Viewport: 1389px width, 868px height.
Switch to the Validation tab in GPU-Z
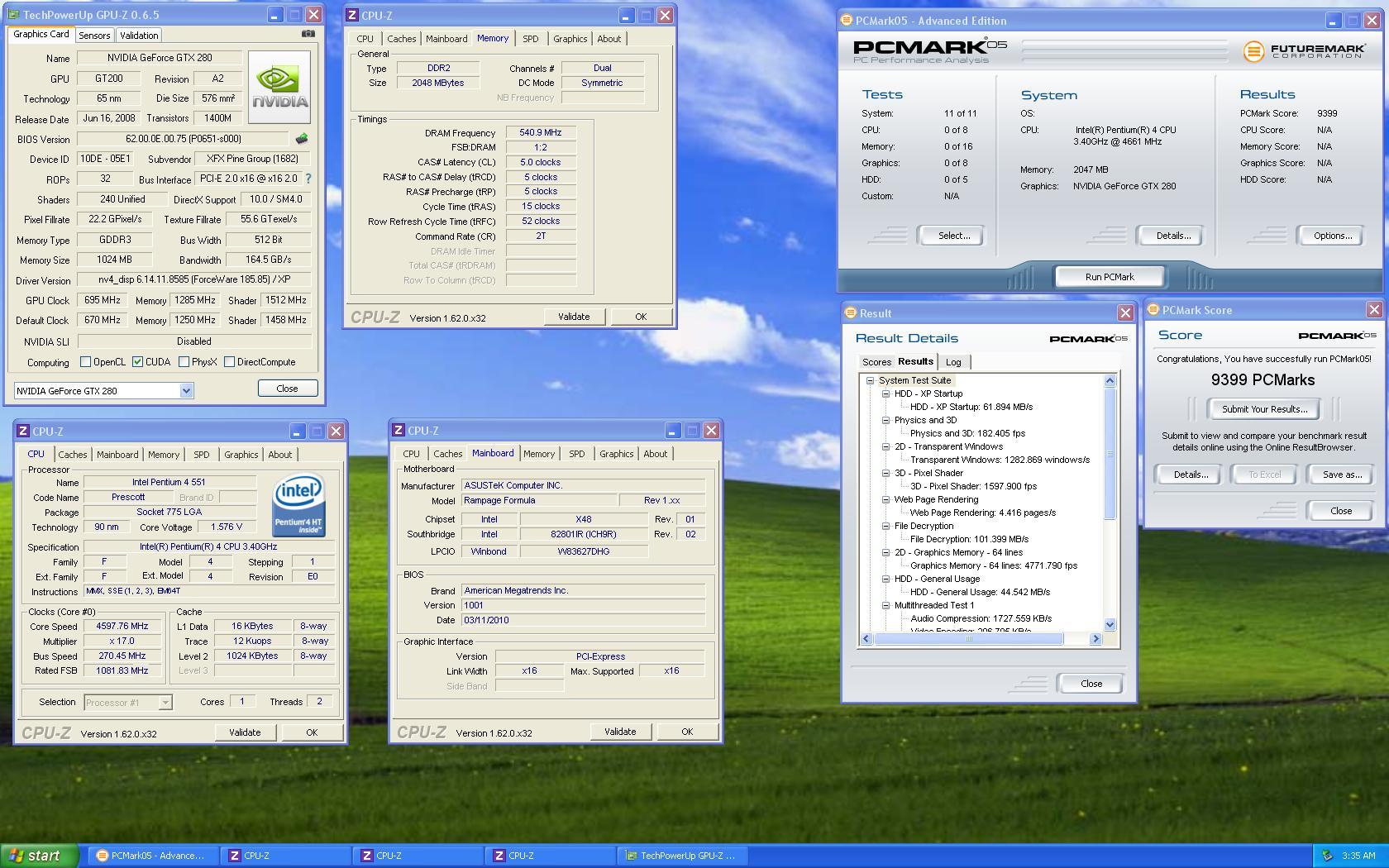pyautogui.click(x=139, y=36)
